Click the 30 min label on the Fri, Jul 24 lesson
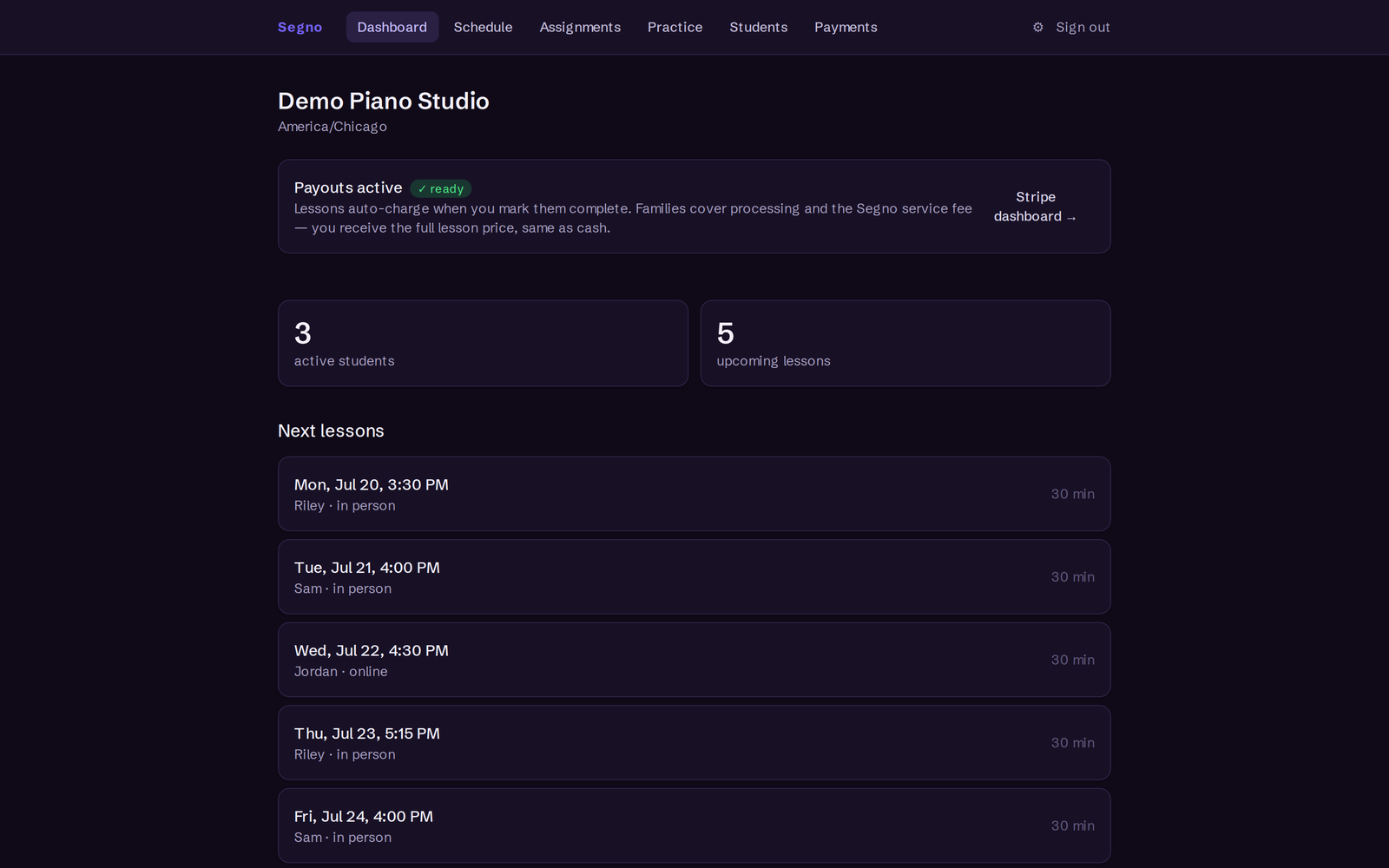The image size is (1389, 868). point(1073,825)
